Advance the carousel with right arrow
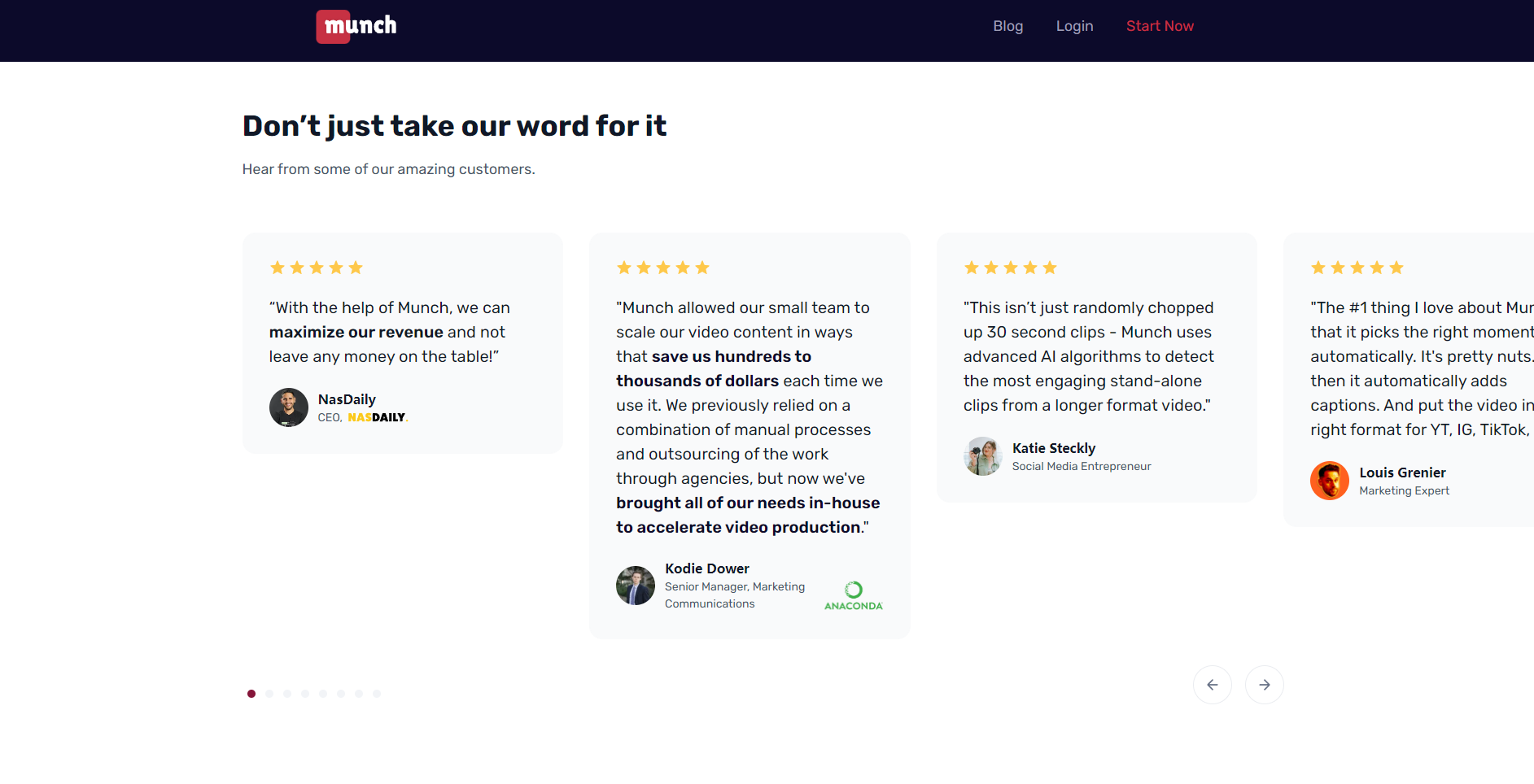The width and height of the screenshot is (1534, 784). point(1264,685)
